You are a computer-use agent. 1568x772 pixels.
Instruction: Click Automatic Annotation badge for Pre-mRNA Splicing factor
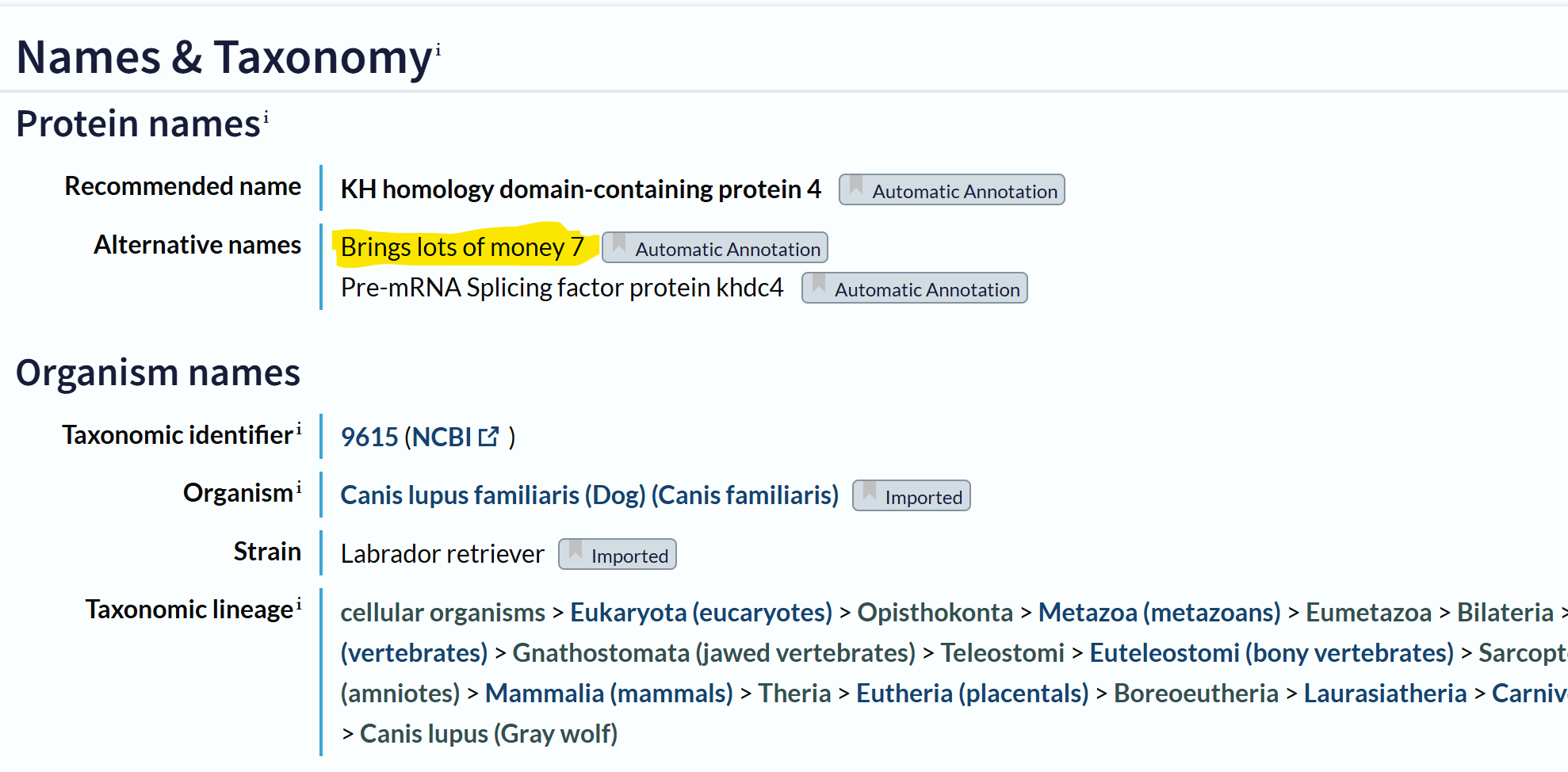pos(914,289)
